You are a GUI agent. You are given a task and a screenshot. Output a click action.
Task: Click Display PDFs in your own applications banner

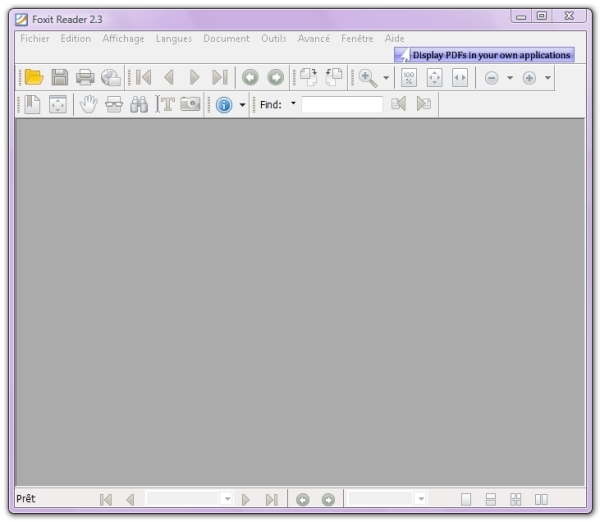point(484,55)
